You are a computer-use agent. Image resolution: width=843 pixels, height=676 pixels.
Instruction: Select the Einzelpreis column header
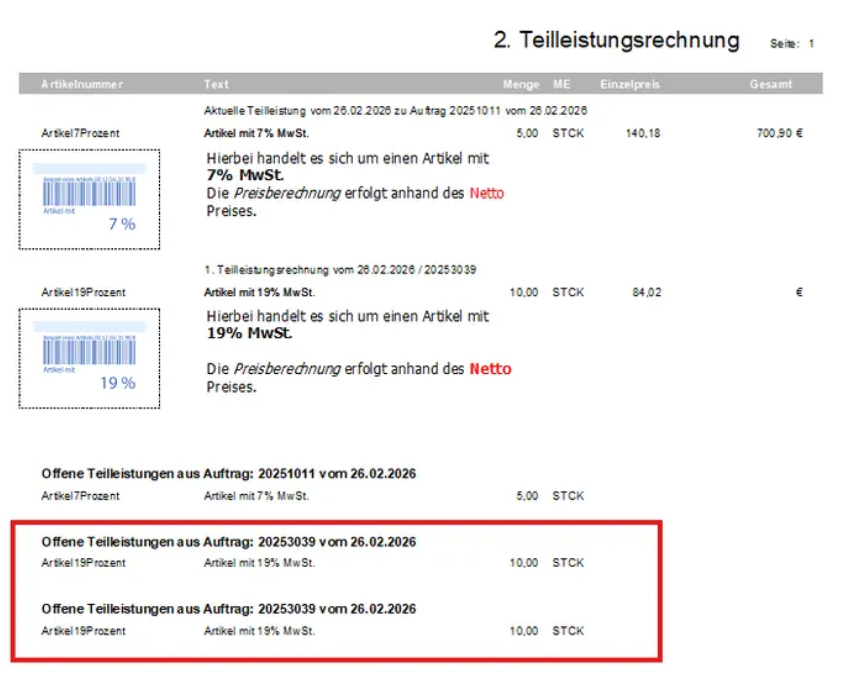[630, 84]
